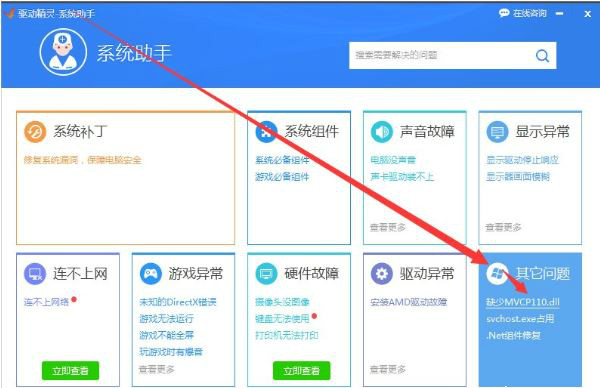Open 未知的DirectX错误 link

178,302
